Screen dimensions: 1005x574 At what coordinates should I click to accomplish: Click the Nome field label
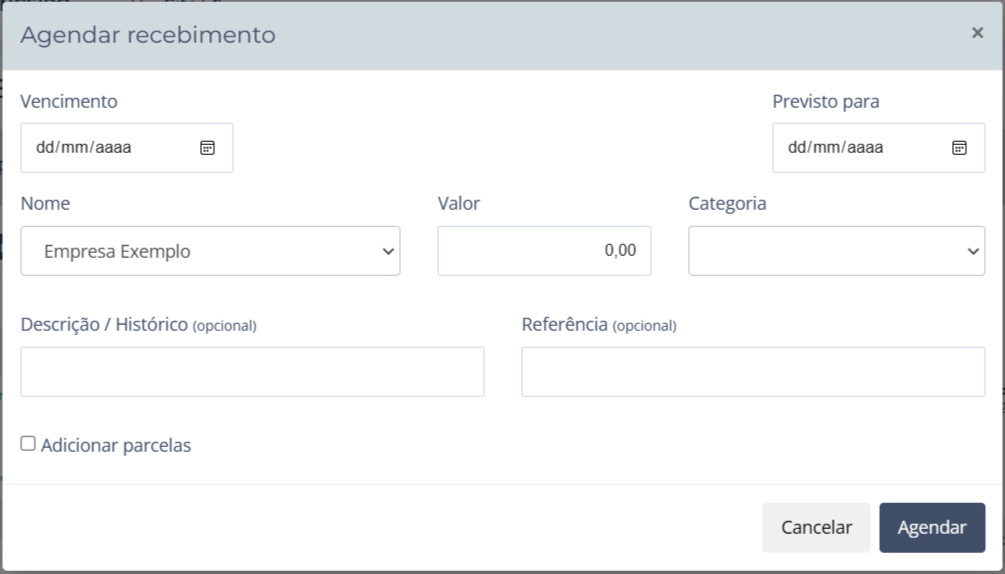coord(45,204)
